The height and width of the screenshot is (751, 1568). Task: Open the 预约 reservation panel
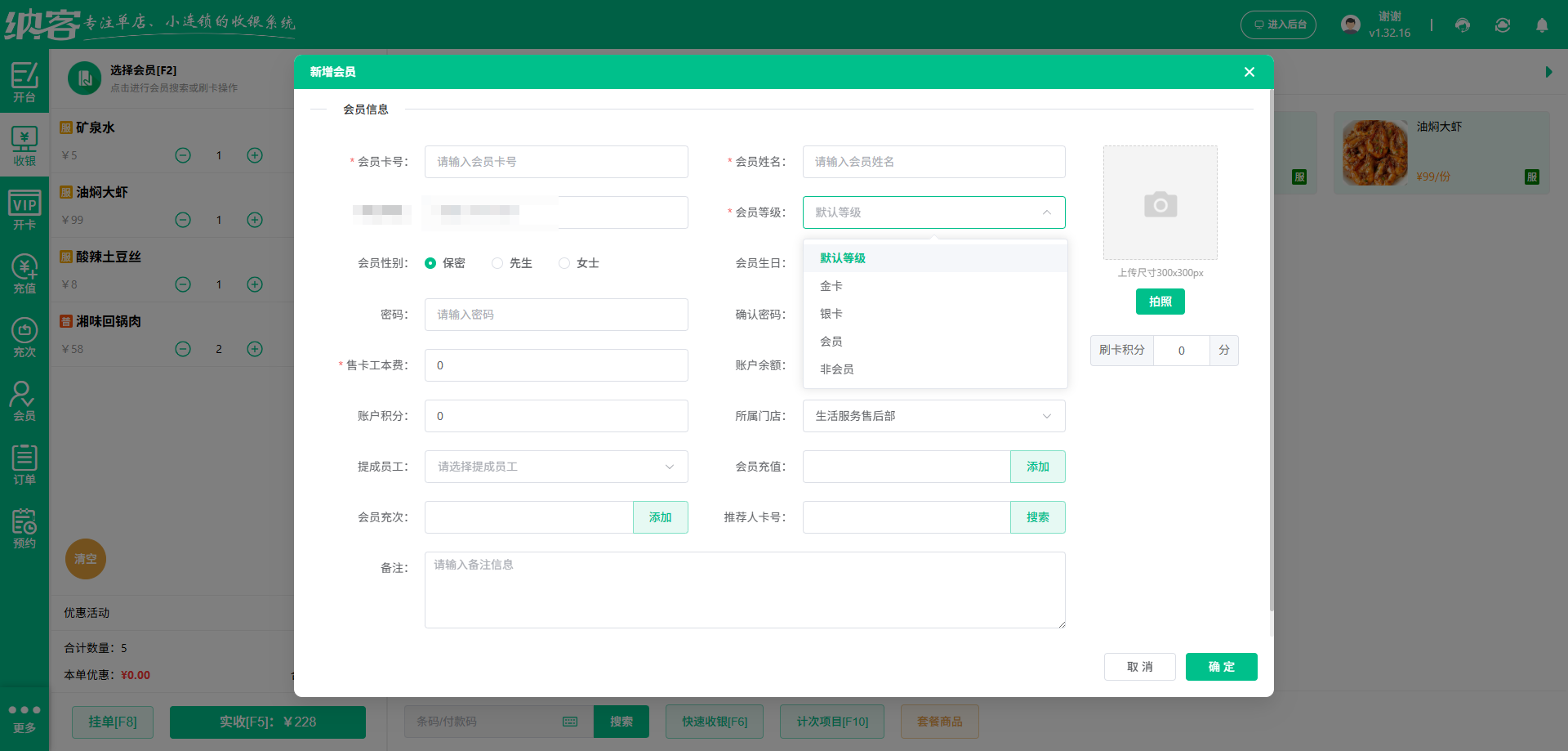(24, 527)
